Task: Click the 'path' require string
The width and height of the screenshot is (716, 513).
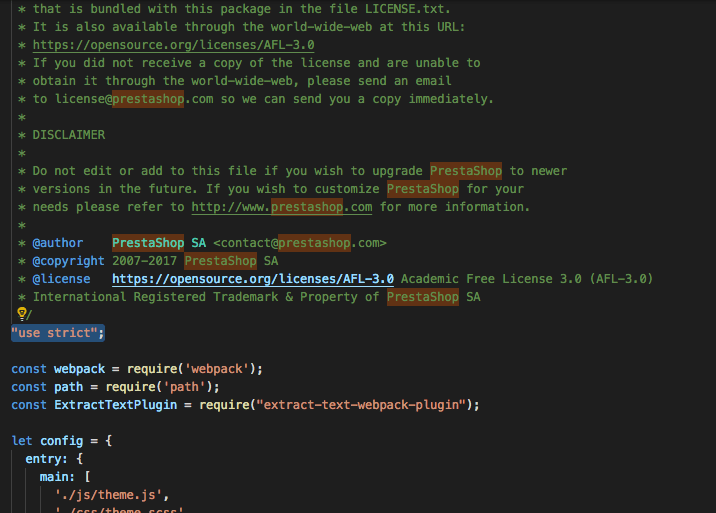Action: point(184,387)
